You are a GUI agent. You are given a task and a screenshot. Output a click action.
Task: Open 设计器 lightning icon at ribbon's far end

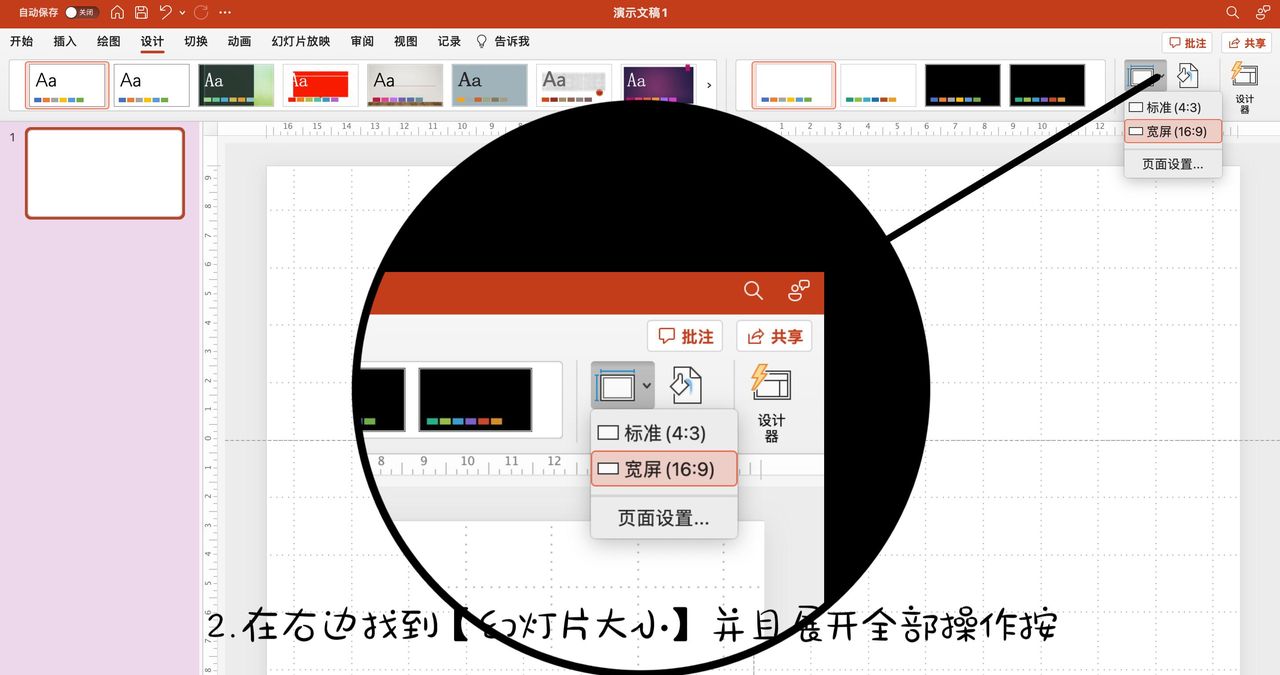coord(1245,87)
